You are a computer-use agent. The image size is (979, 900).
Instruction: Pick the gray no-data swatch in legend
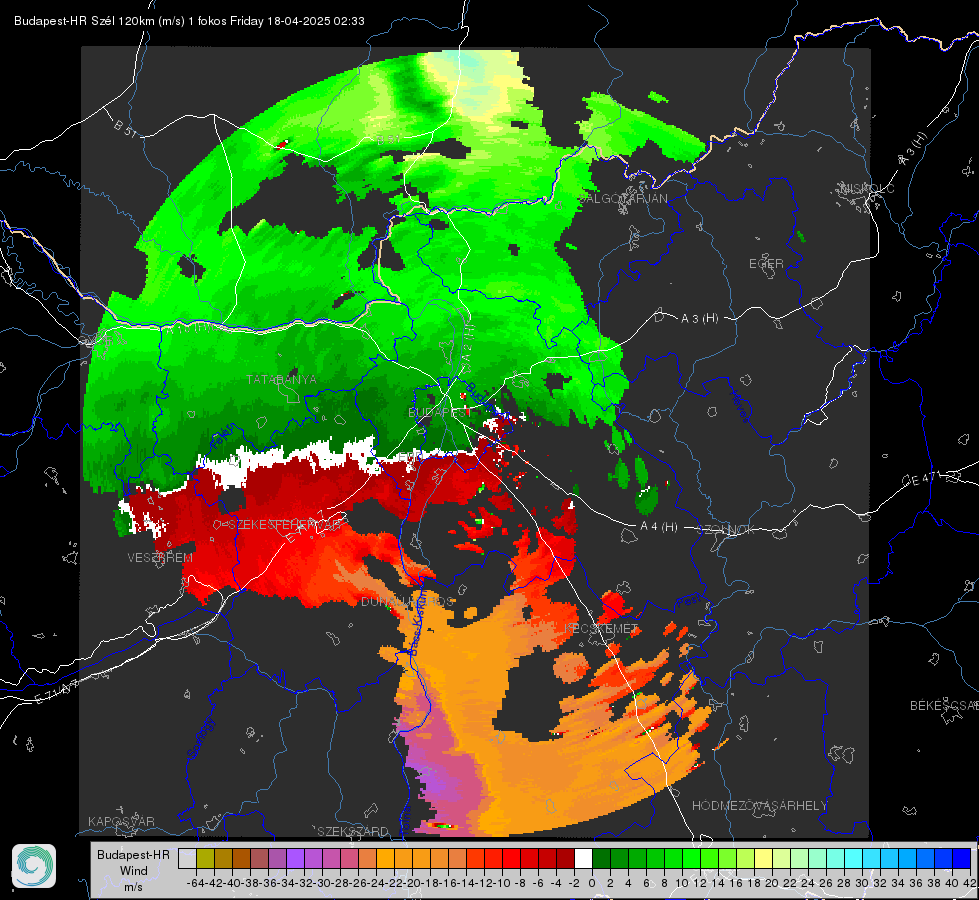point(187,859)
